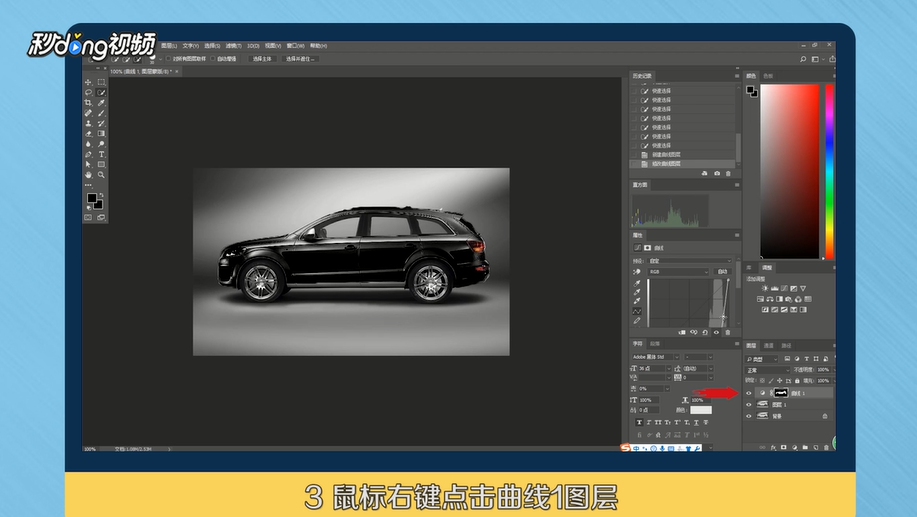Screen dimensions: 917x517
Task: Delete the current history state
Action: [x=728, y=174]
